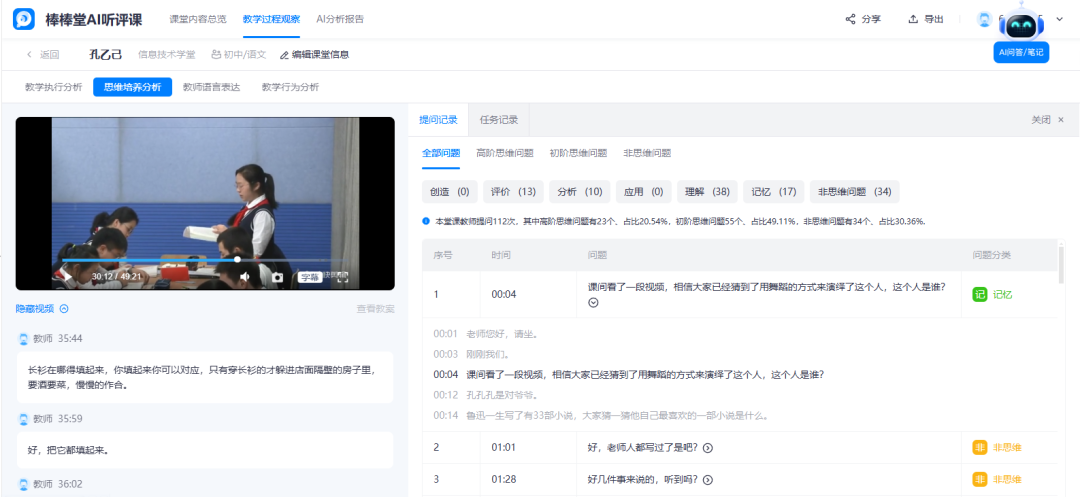1080x497 pixels.
Task: Go back using 返回 arrow
Action: (29, 54)
